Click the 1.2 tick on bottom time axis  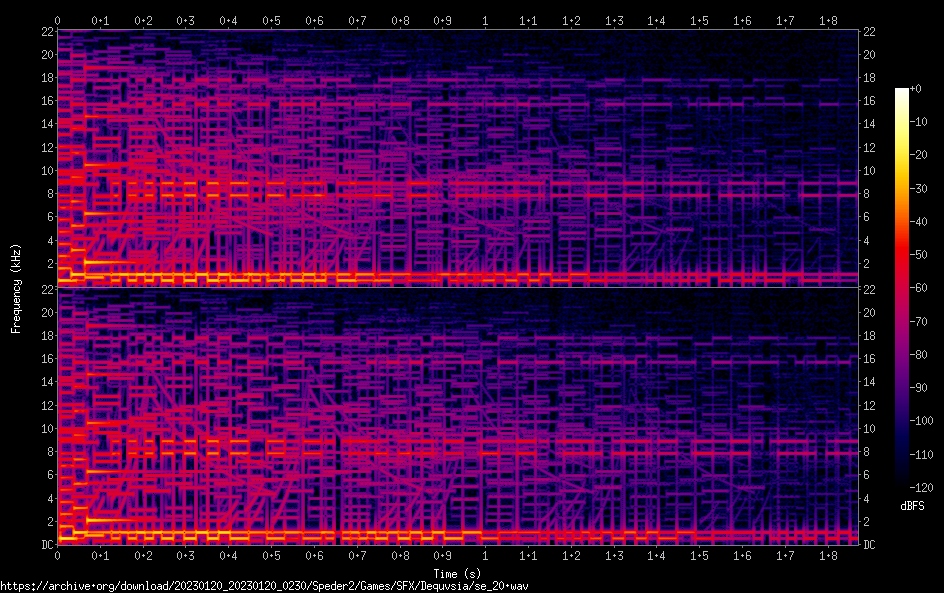571,555
